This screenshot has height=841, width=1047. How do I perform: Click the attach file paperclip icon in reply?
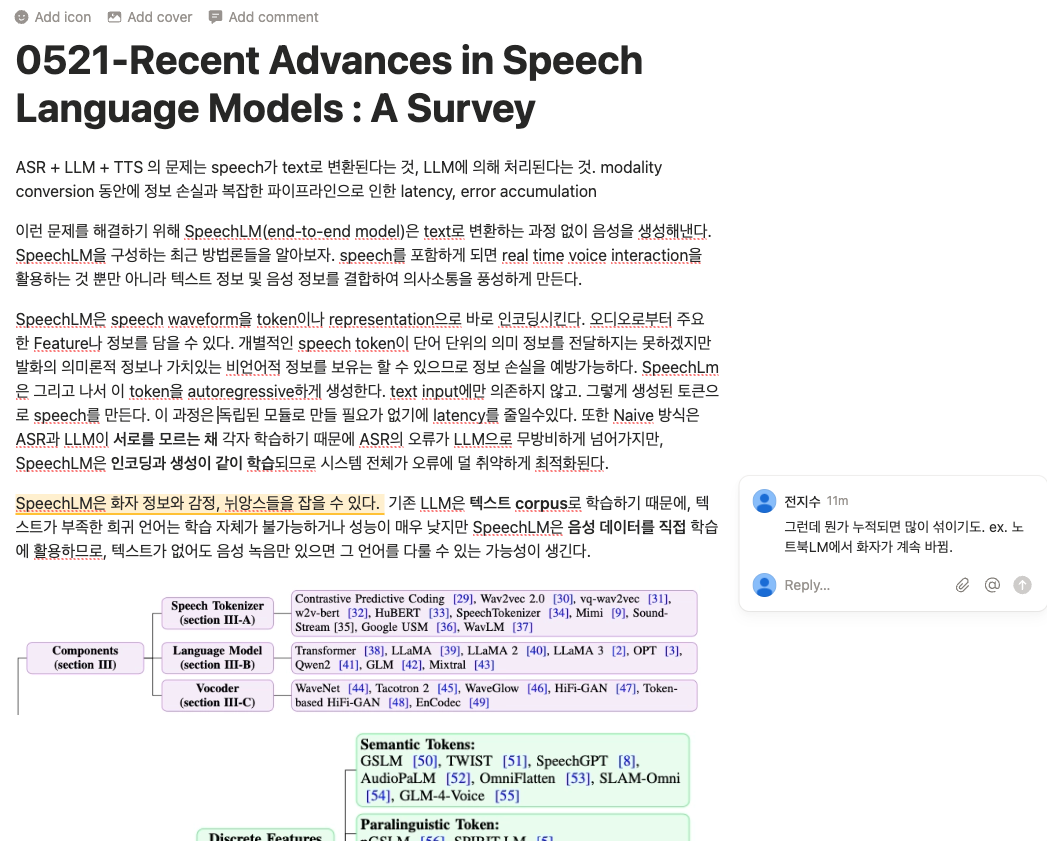pyautogui.click(x=962, y=585)
